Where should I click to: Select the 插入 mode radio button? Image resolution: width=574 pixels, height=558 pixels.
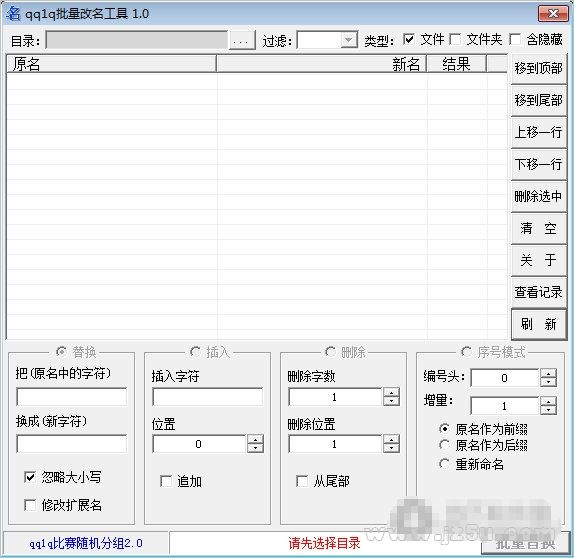[x=195, y=352]
